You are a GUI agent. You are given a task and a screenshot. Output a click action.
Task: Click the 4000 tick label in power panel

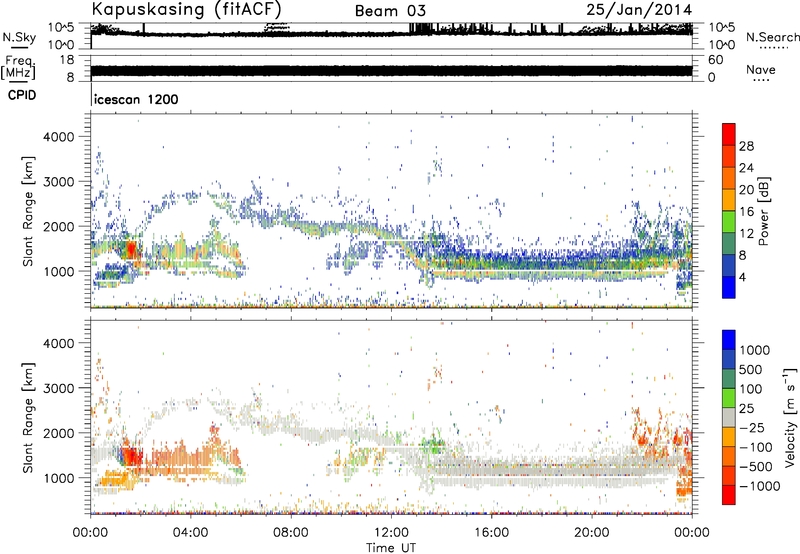coord(58,137)
